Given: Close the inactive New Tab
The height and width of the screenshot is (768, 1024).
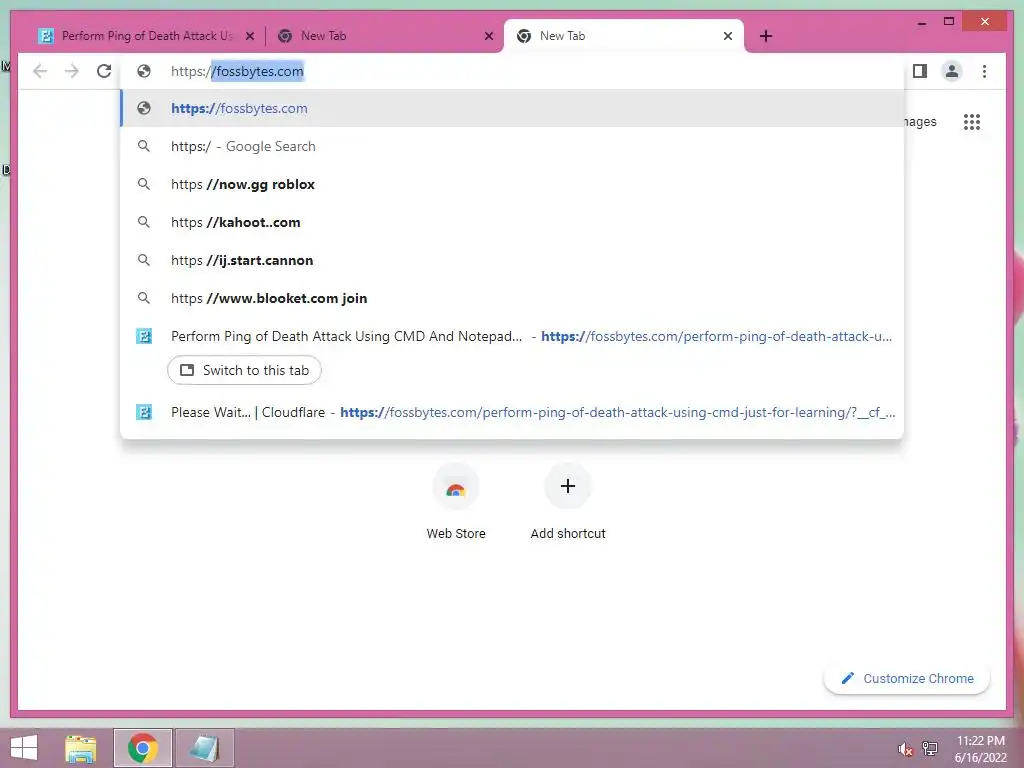Looking at the screenshot, I should 488,36.
